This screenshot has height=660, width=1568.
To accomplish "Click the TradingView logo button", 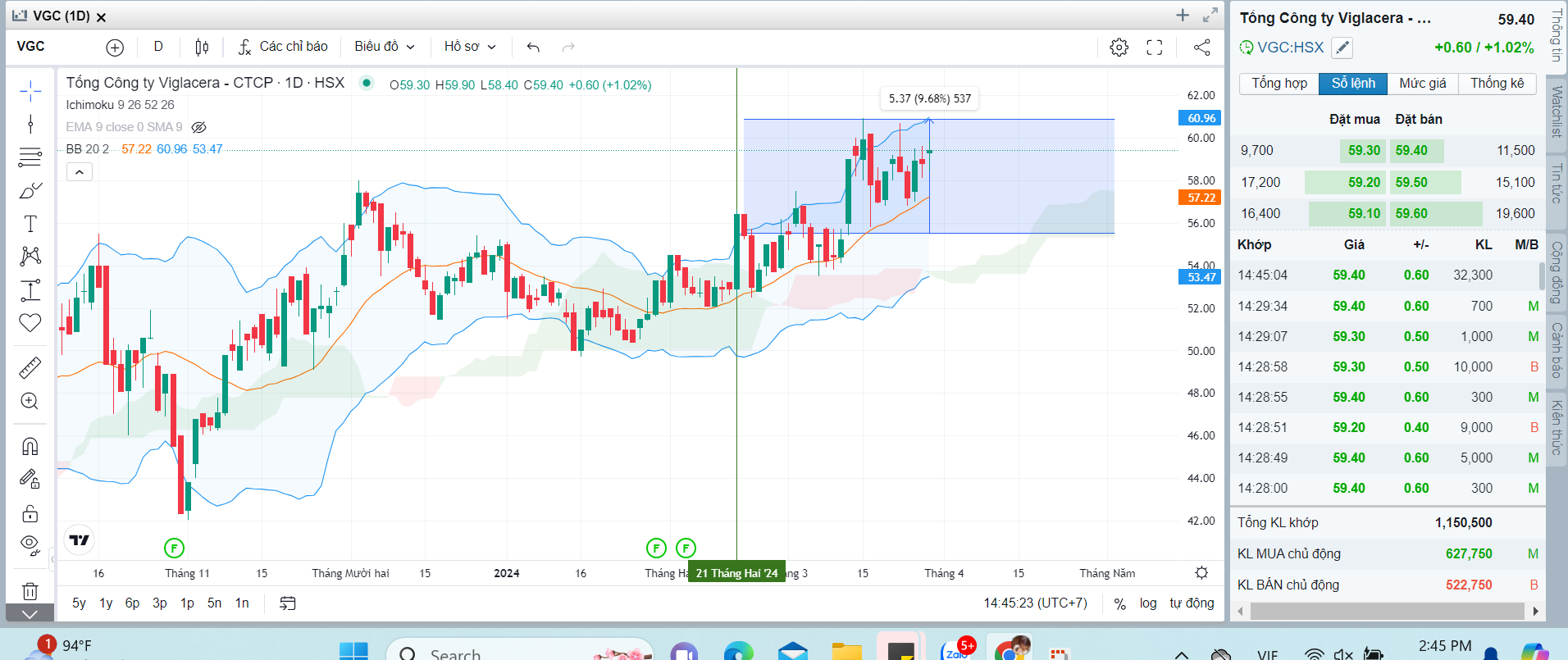I will 80,539.
